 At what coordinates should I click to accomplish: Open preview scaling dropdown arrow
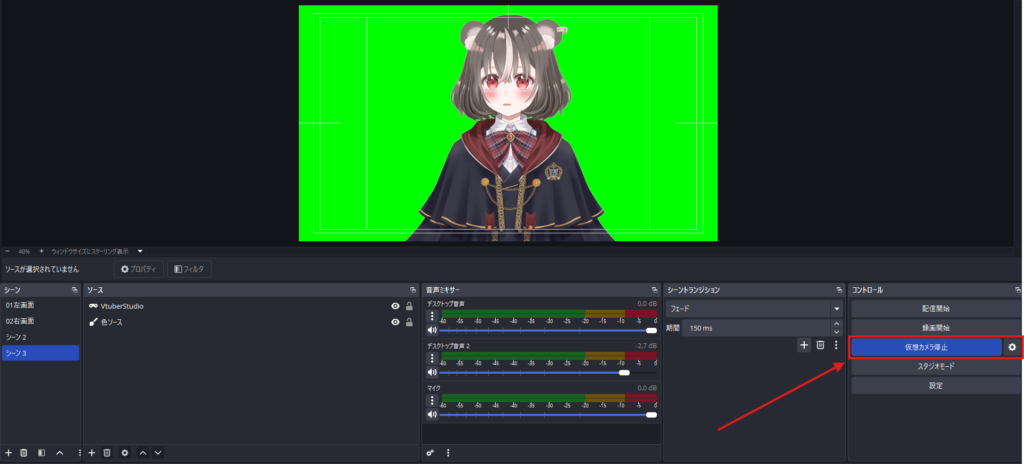(x=140, y=251)
